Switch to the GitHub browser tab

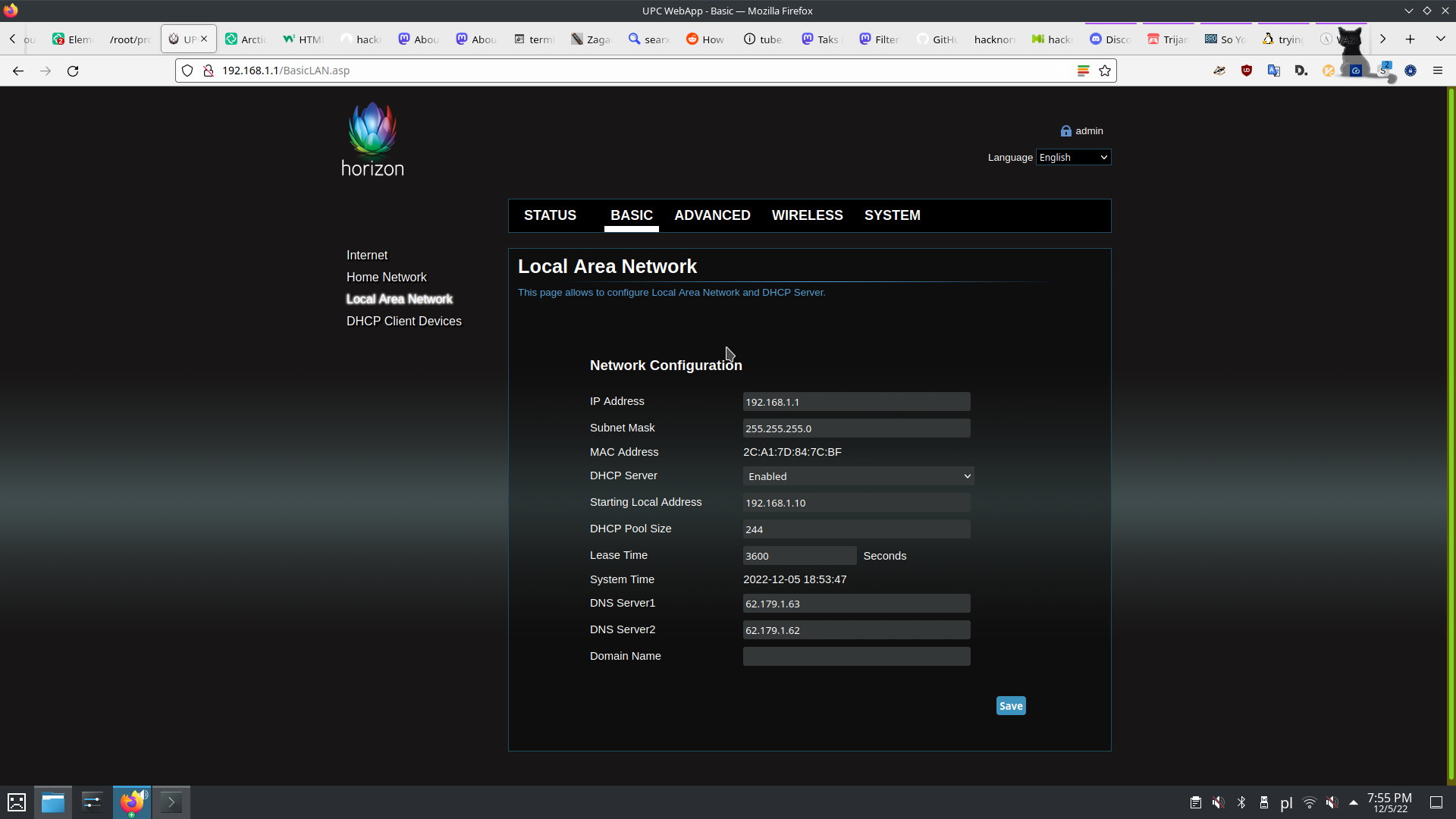coord(937,39)
